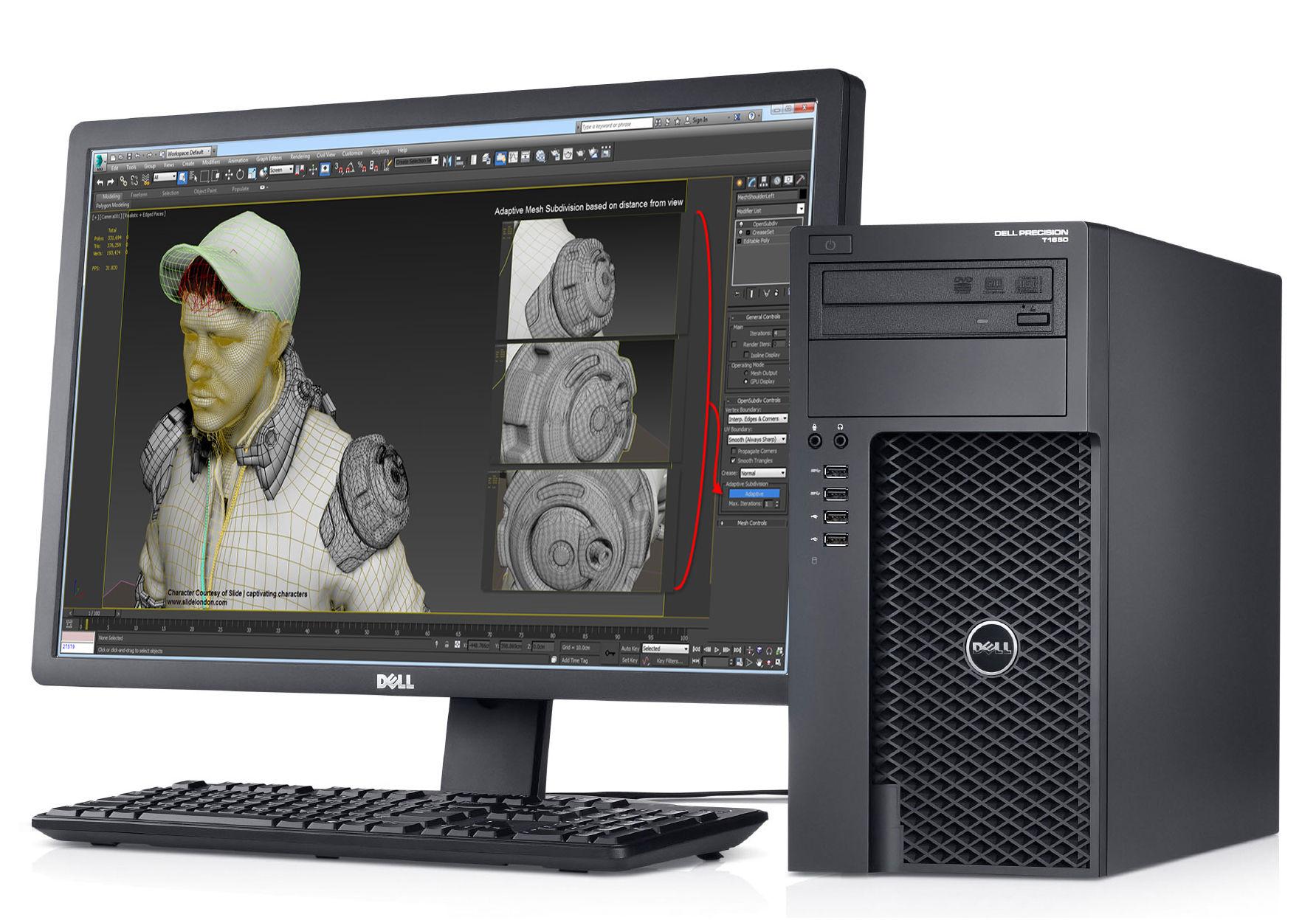Open the selection filter All dropdown

[165, 177]
